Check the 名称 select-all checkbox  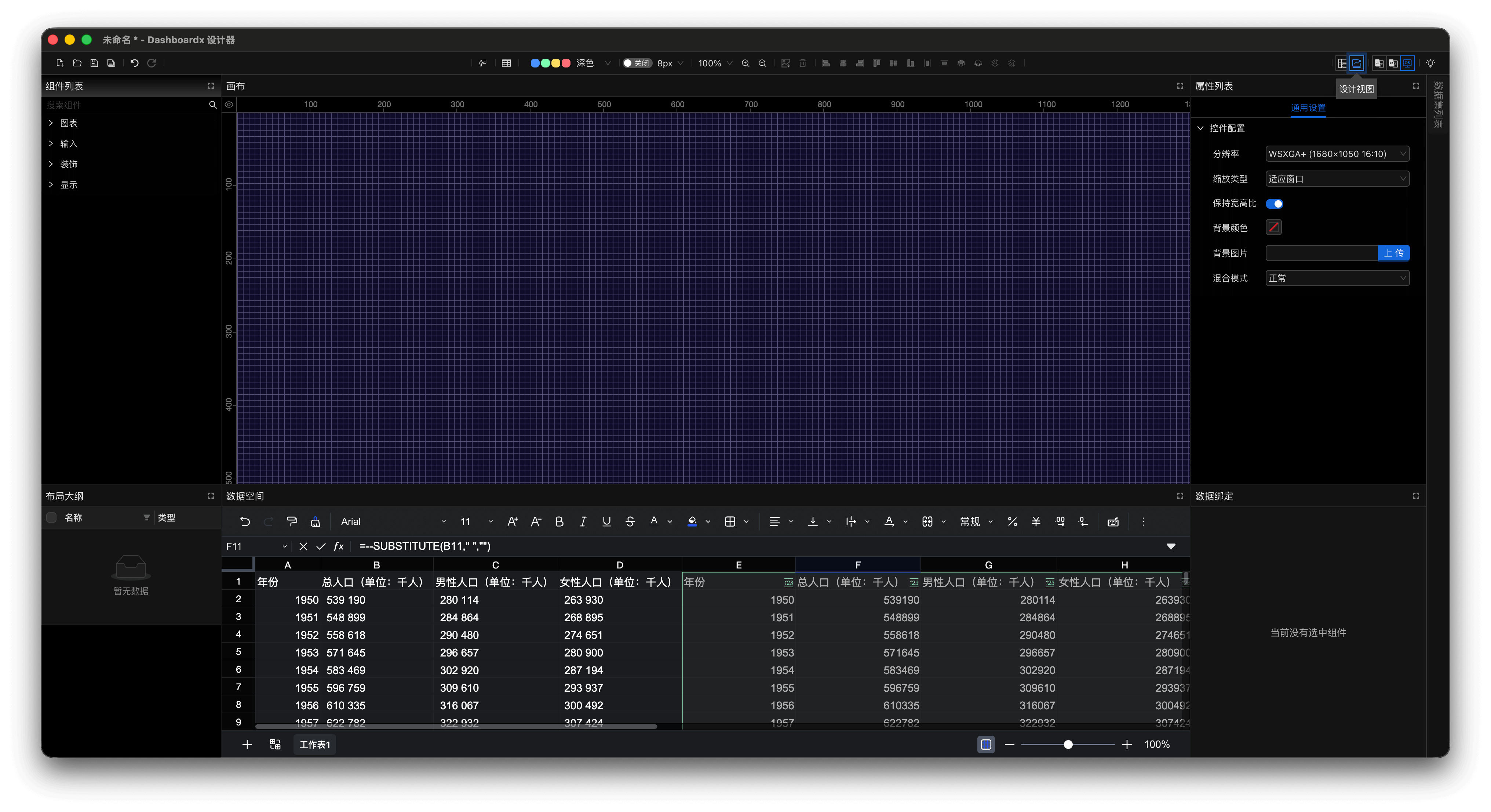[x=51, y=517]
